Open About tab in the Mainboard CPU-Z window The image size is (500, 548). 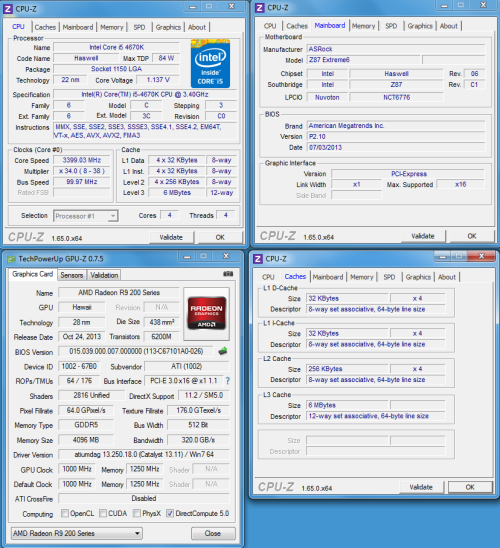(448, 26)
